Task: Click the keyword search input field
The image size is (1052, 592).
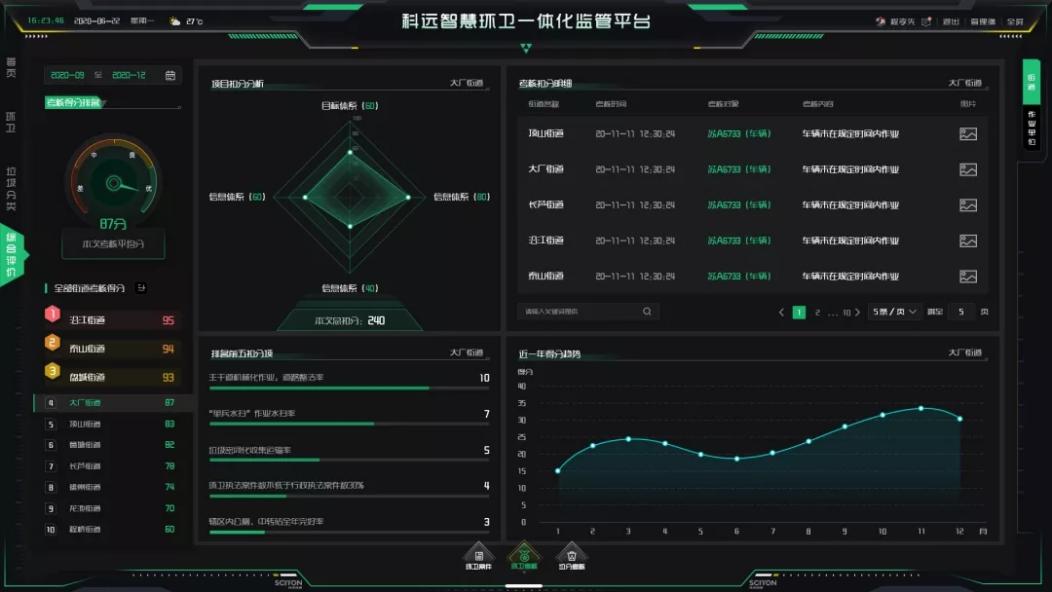Action: tap(578, 312)
